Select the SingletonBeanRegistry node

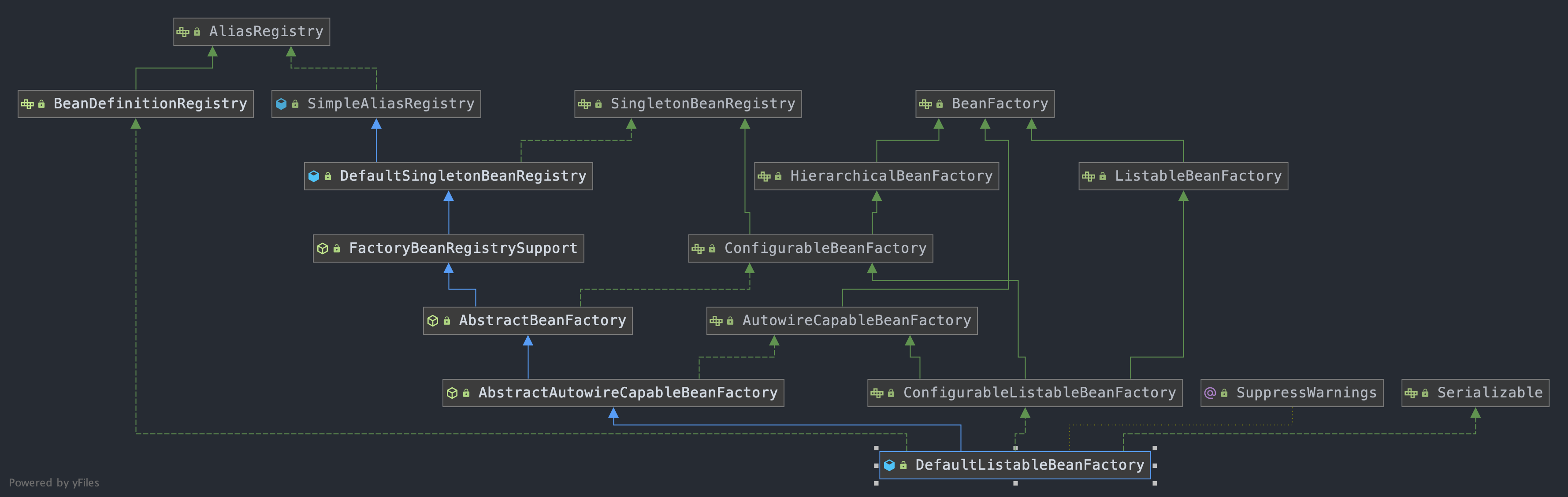[702, 104]
